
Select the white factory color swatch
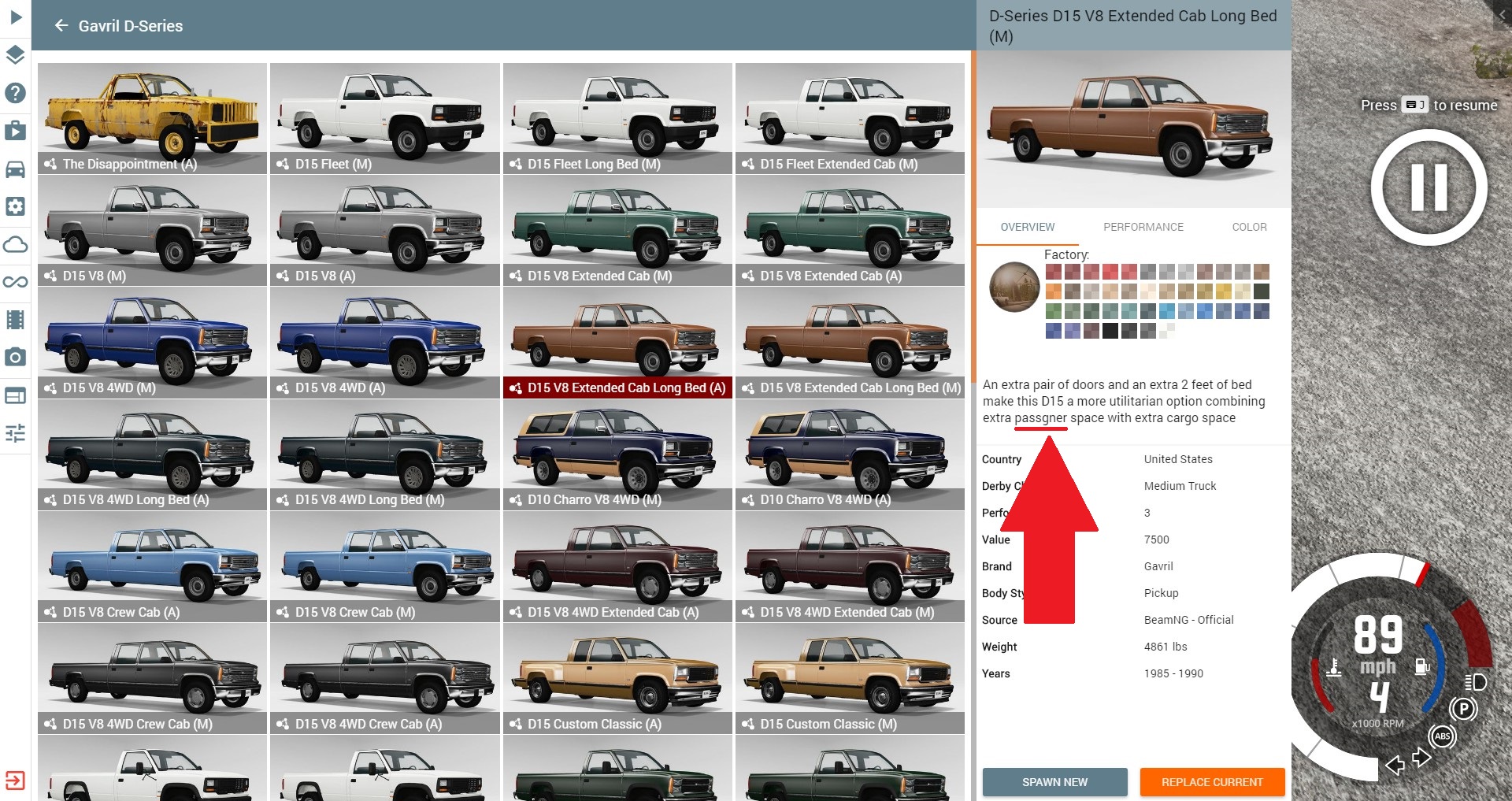coord(1167,331)
